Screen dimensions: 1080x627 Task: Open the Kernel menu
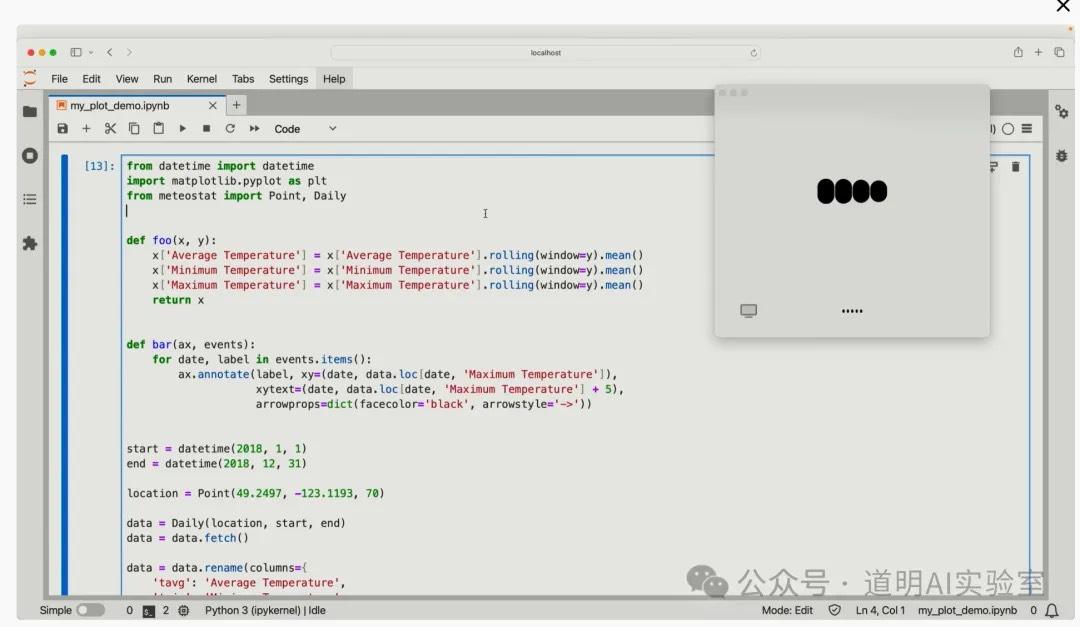pyautogui.click(x=201, y=79)
